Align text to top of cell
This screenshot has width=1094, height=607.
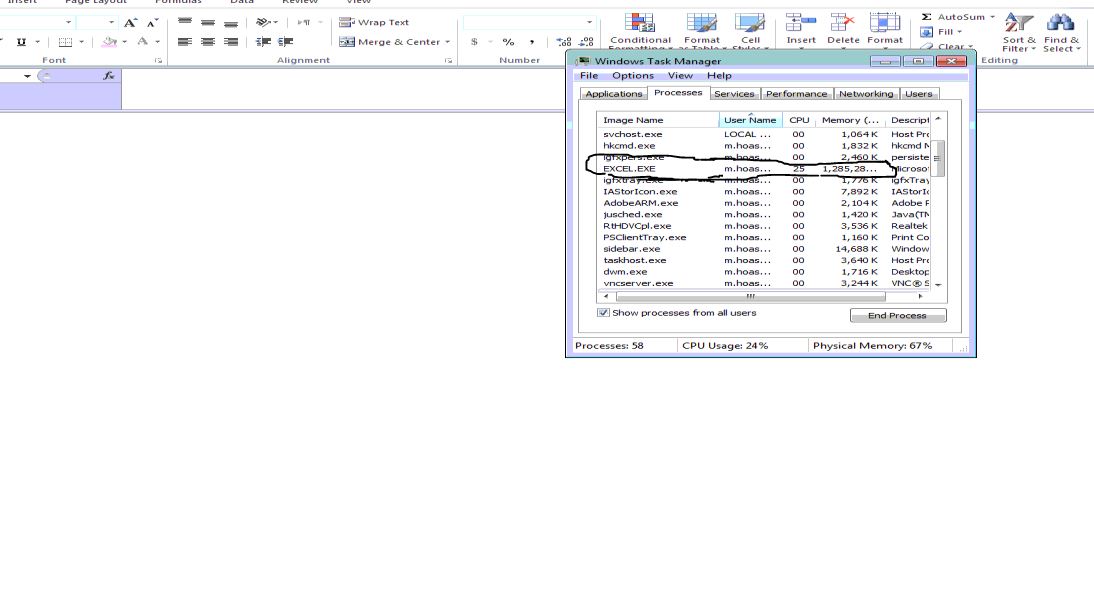click(x=185, y=22)
